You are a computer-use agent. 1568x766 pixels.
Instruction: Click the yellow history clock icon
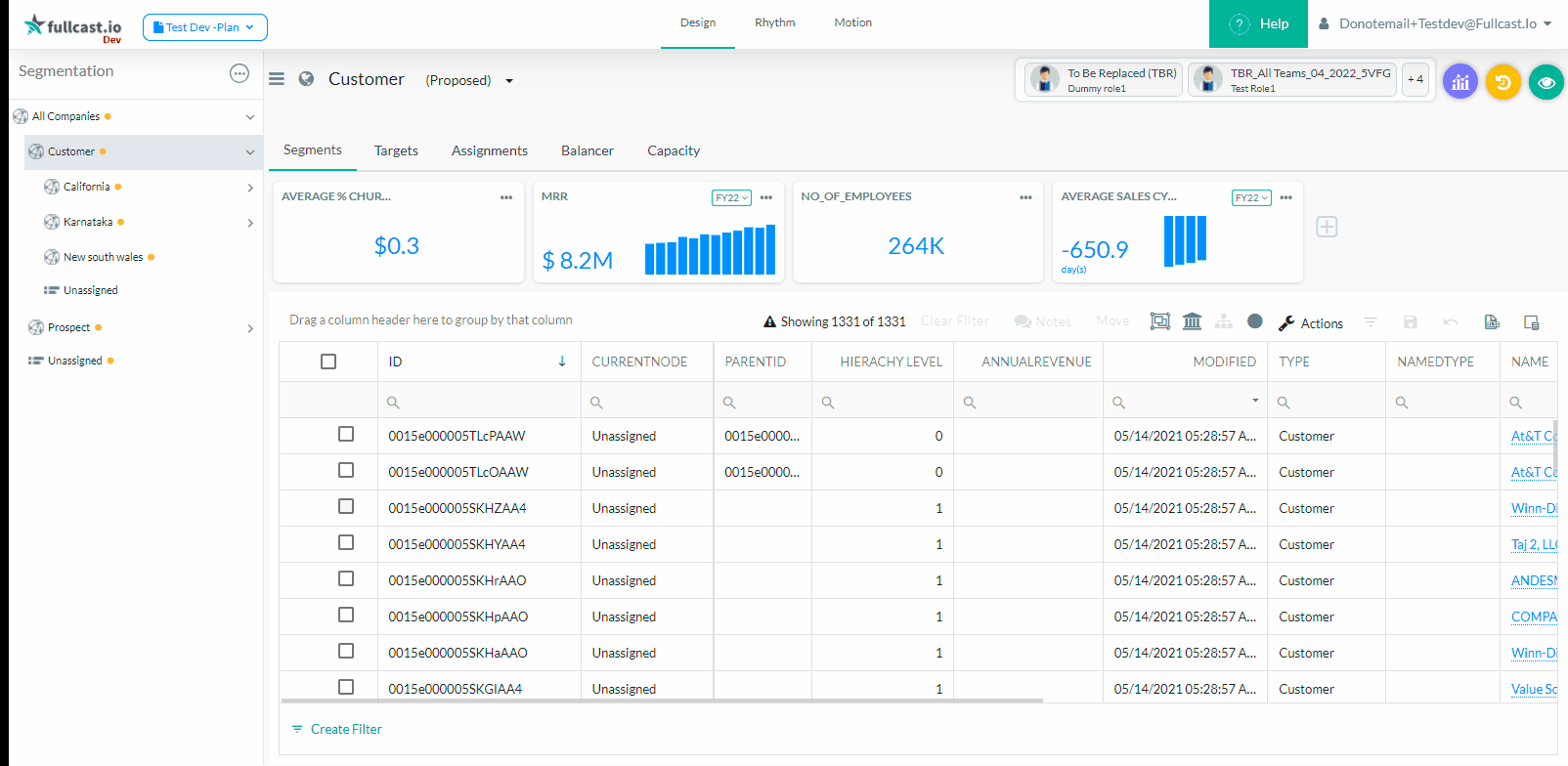click(x=1503, y=82)
